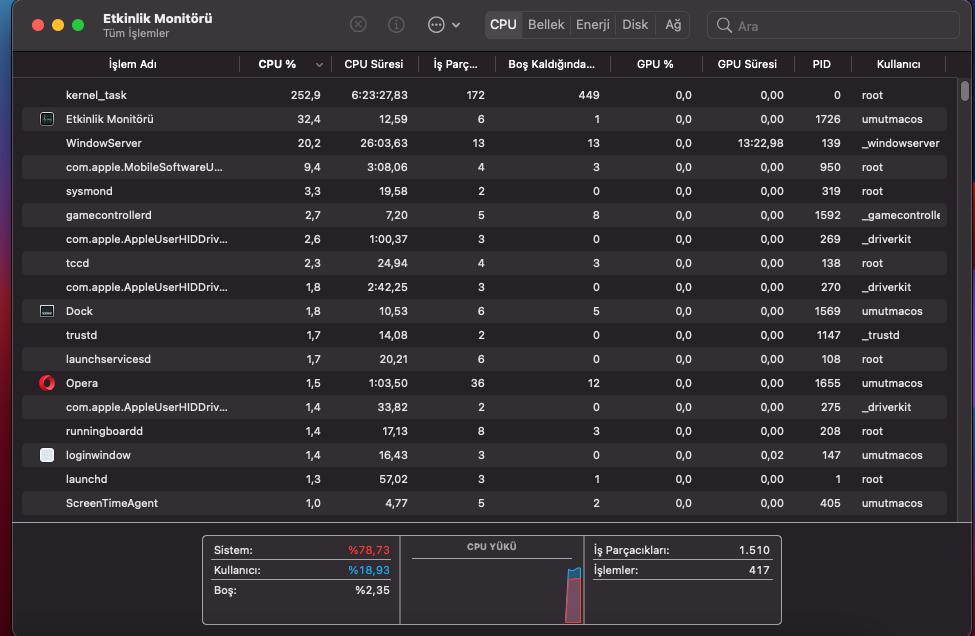
Task: Click the Opera app icon in list
Action: click(x=47, y=383)
